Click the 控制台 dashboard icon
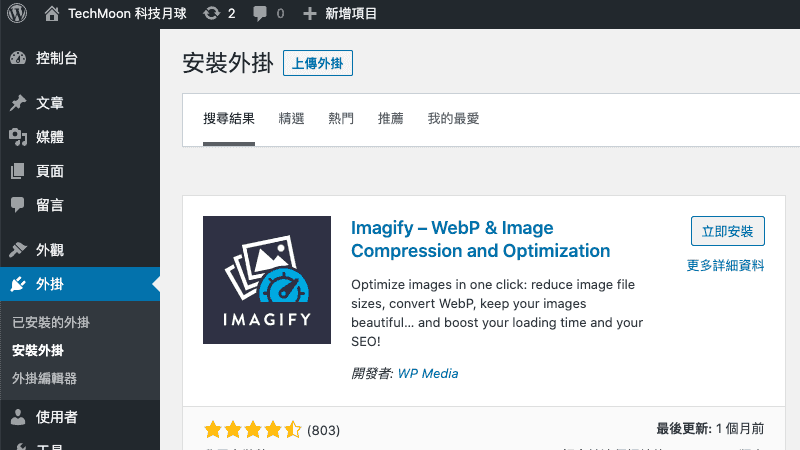Image resolution: width=800 pixels, height=450 pixels. (x=18, y=58)
